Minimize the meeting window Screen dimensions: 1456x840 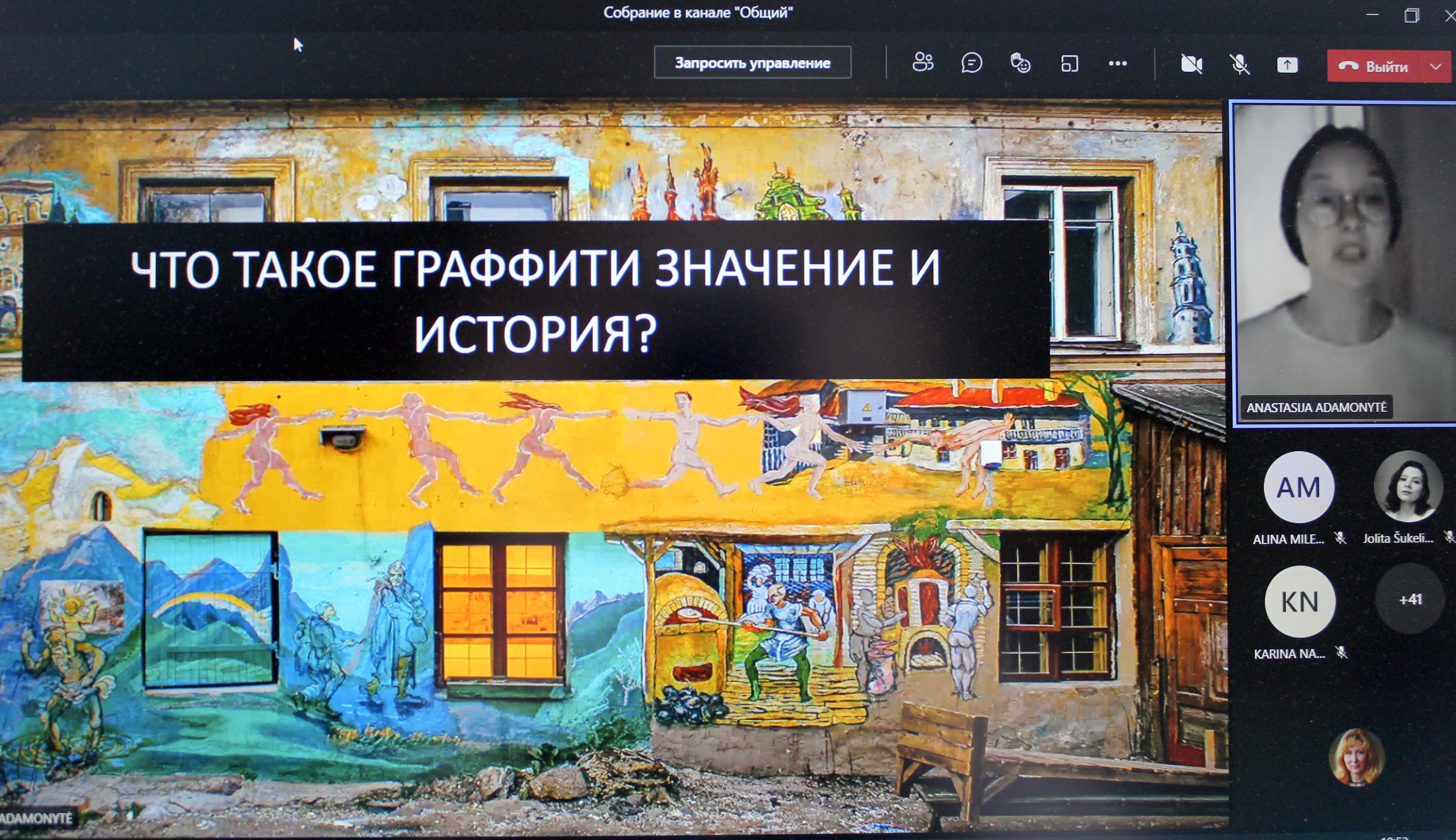click(x=1372, y=14)
